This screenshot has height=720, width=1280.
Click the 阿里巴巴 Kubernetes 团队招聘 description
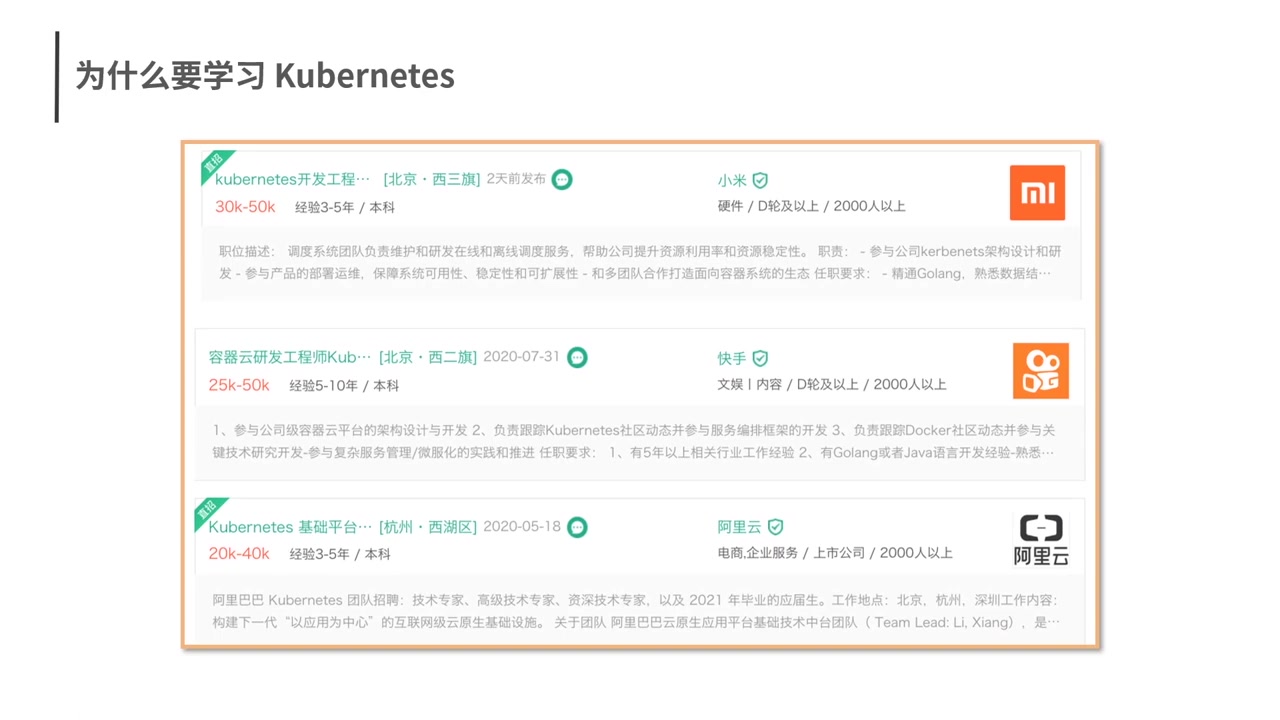(x=636, y=611)
